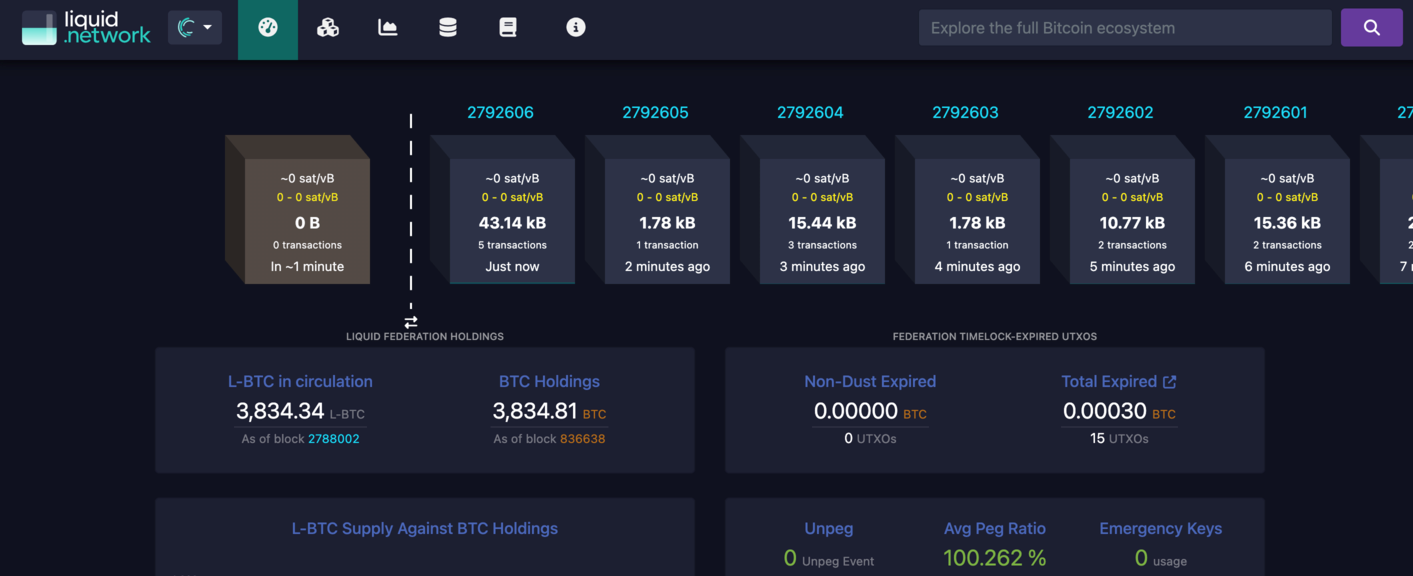Open block height 2792601 link
The width and height of the screenshot is (1413, 576).
1275,113
